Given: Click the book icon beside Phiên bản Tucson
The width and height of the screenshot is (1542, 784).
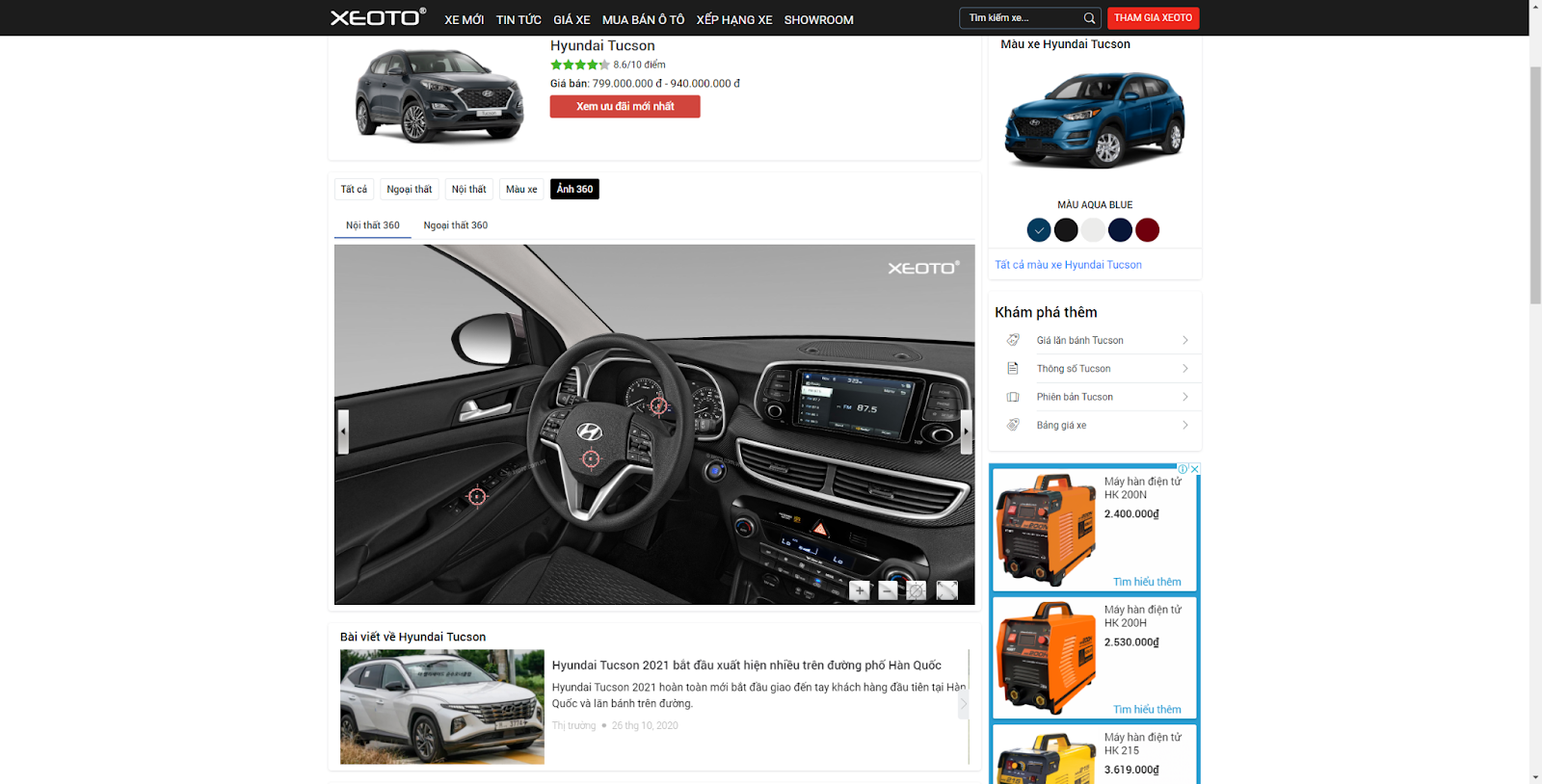Looking at the screenshot, I should tap(1013, 397).
